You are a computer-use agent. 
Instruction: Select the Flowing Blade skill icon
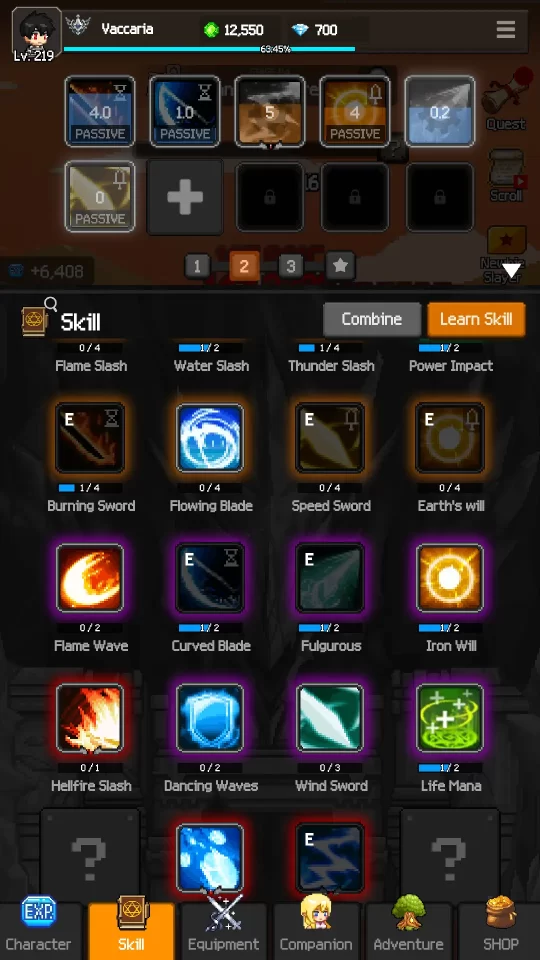(210, 438)
